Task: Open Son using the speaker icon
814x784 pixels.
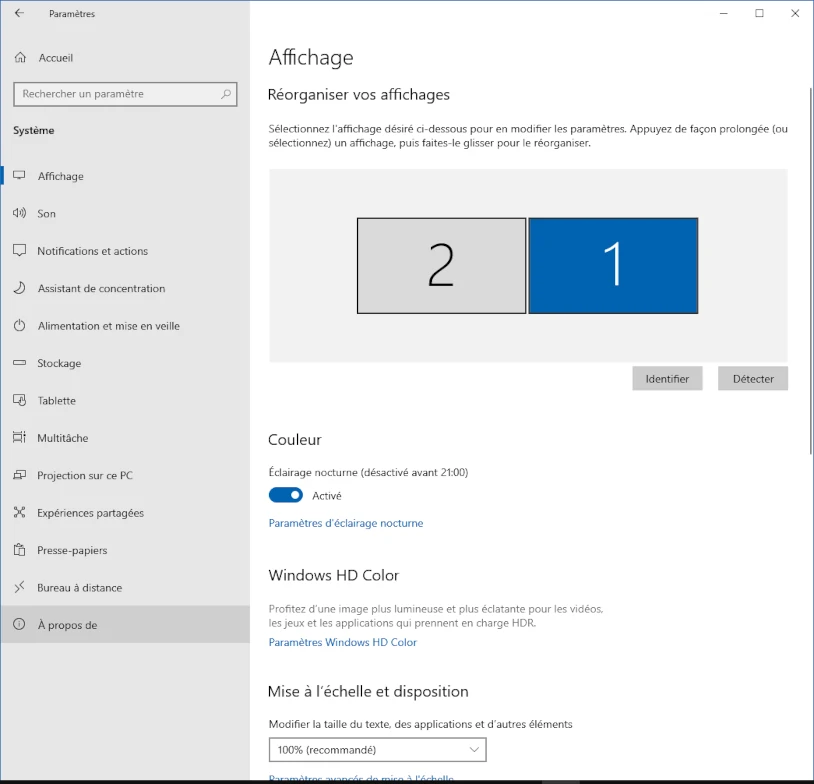Action: tap(21, 213)
